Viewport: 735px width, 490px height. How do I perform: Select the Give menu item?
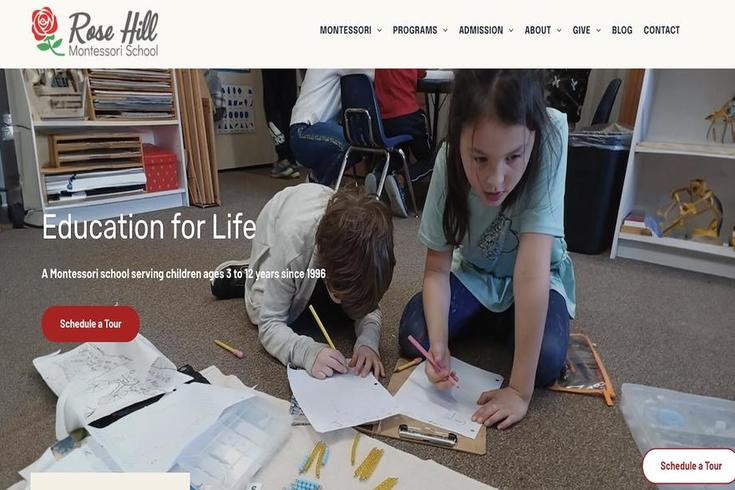point(581,30)
